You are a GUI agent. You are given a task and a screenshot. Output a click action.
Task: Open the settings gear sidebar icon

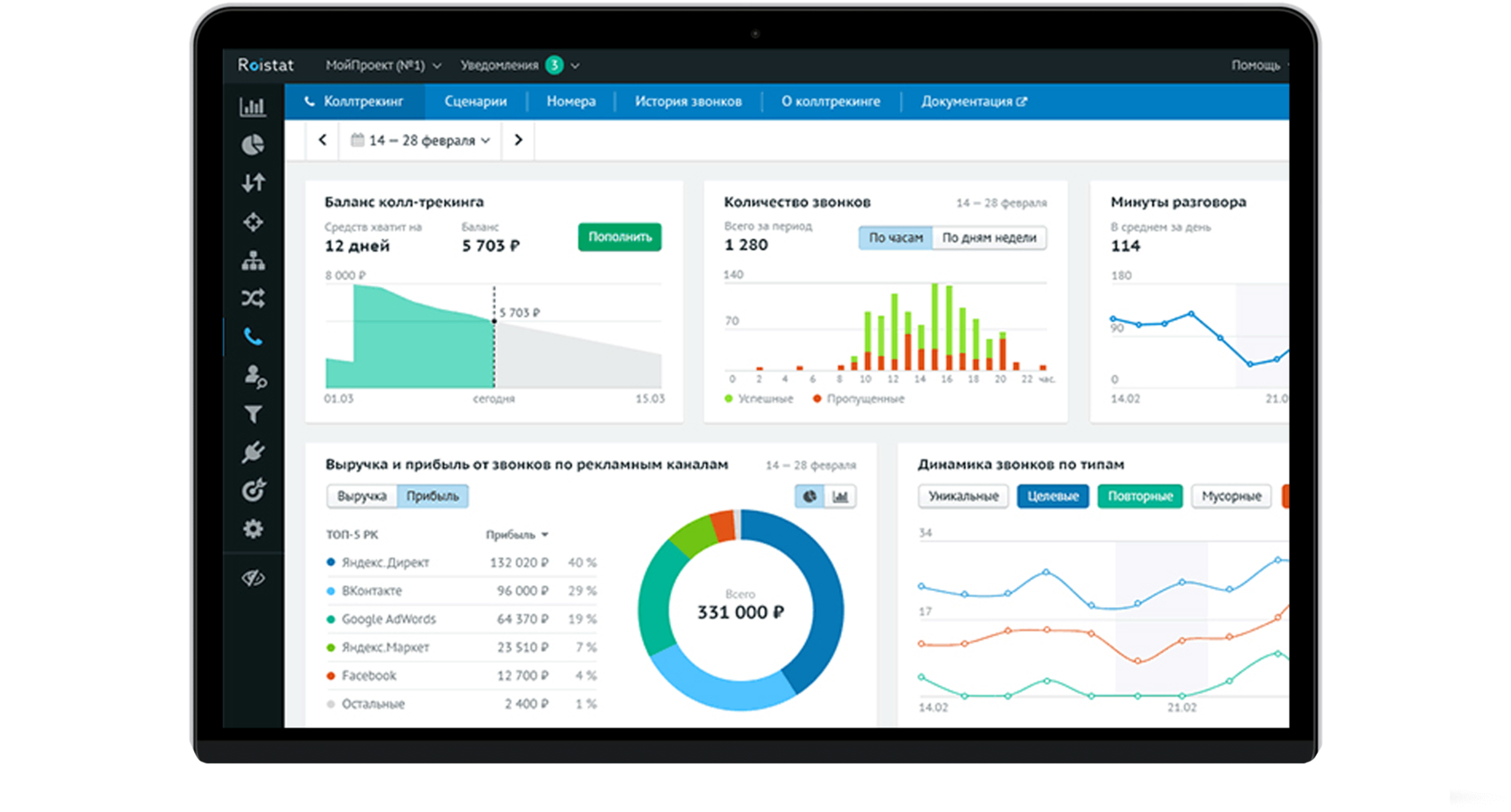[x=253, y=529]
